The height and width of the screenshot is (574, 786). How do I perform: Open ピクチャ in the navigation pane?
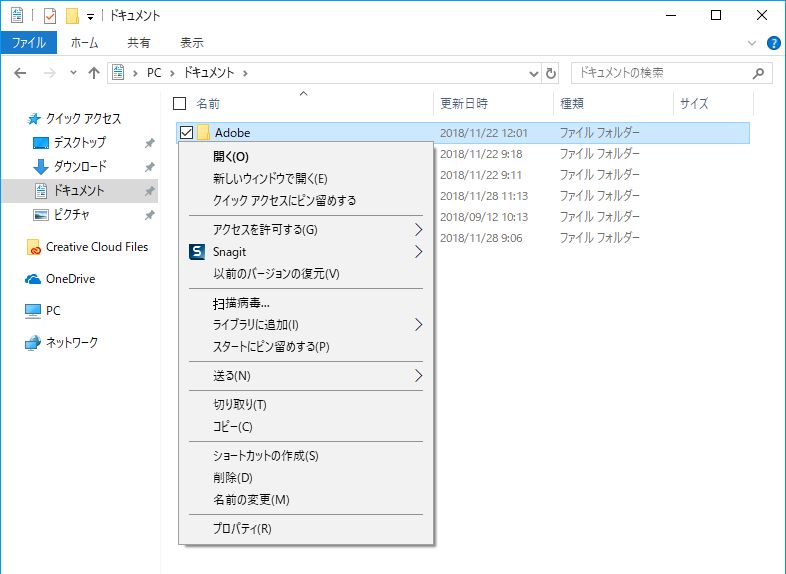point(71,215)
